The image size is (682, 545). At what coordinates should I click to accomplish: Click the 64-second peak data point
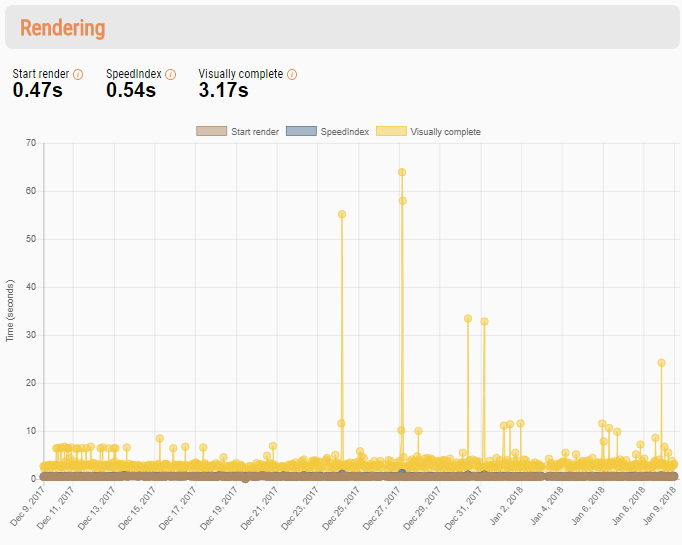pyautogui.click(x=402, y=172)
